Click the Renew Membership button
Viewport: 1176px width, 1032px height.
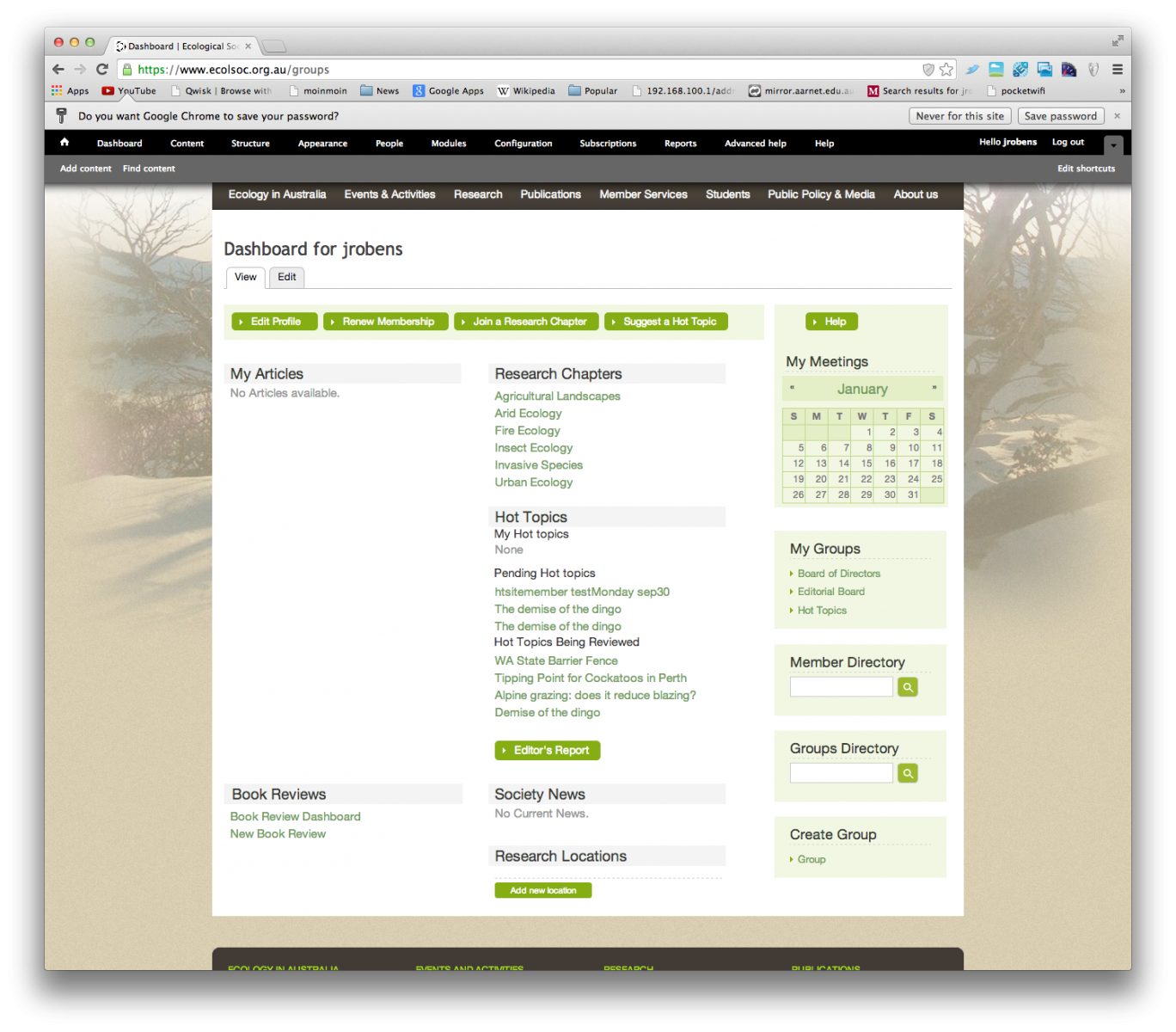click(386, 322)
